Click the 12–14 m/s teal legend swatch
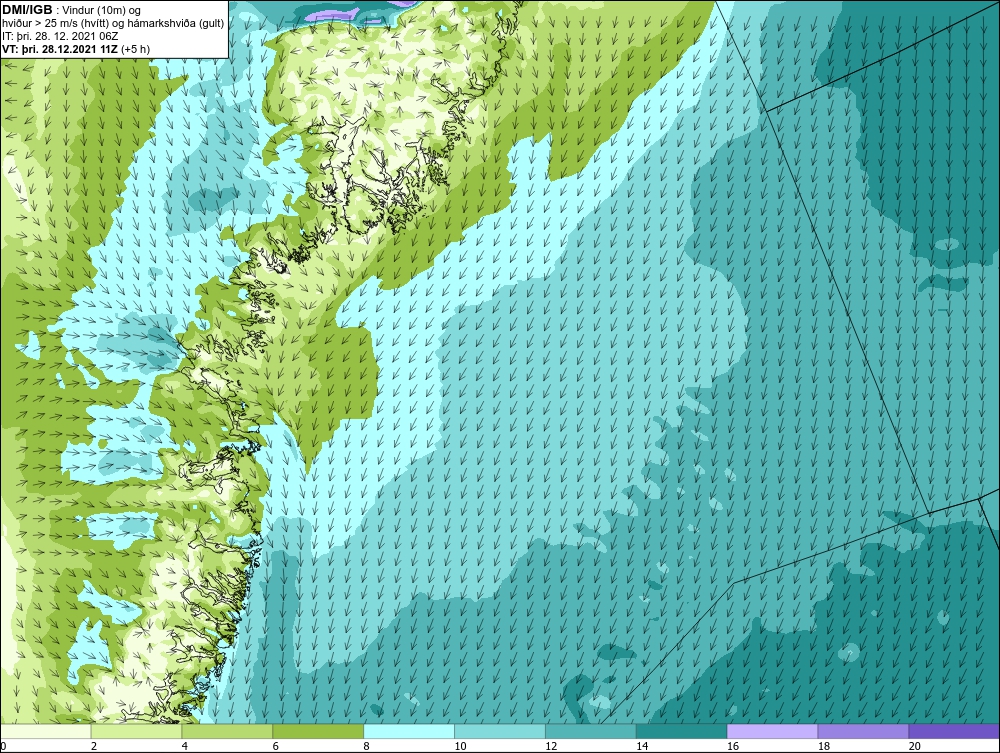The height and width of the screenshot is (753, 1000). coord(591,731)
